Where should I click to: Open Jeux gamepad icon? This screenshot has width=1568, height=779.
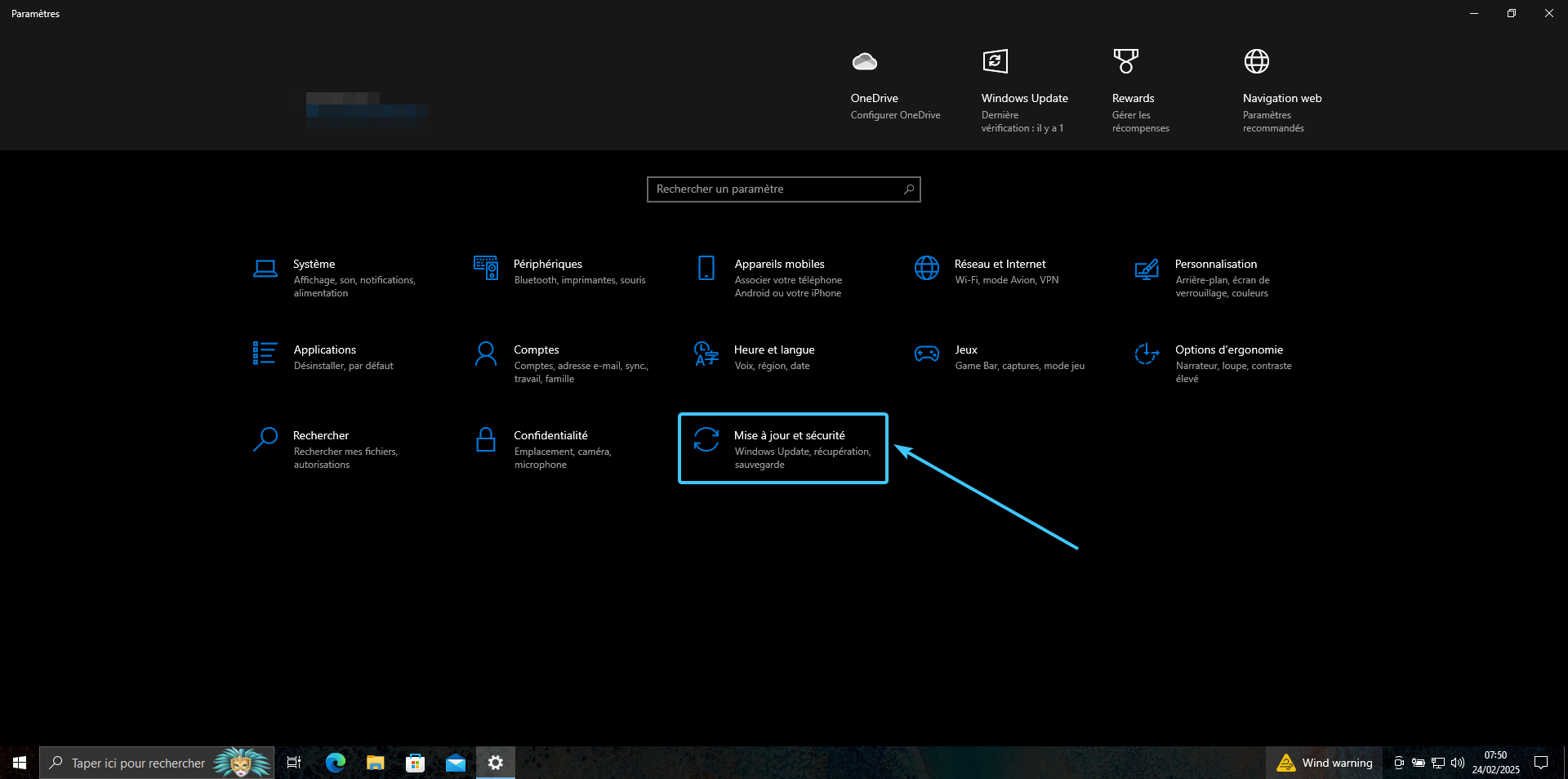click(927, 354)
